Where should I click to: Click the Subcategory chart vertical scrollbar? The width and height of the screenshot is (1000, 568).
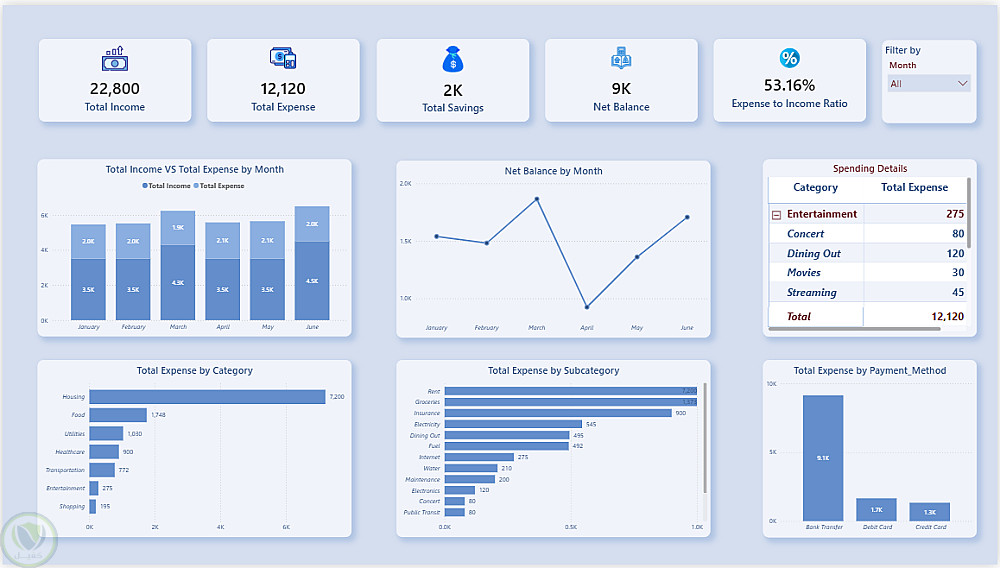coord(705,439)
